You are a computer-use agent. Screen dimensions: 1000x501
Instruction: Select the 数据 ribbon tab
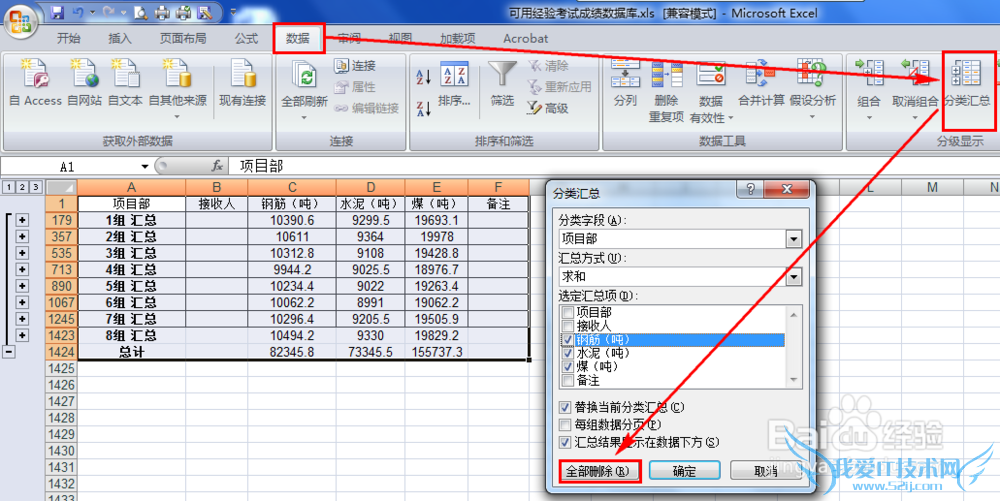pyautogui.click(x=298, y=38)
